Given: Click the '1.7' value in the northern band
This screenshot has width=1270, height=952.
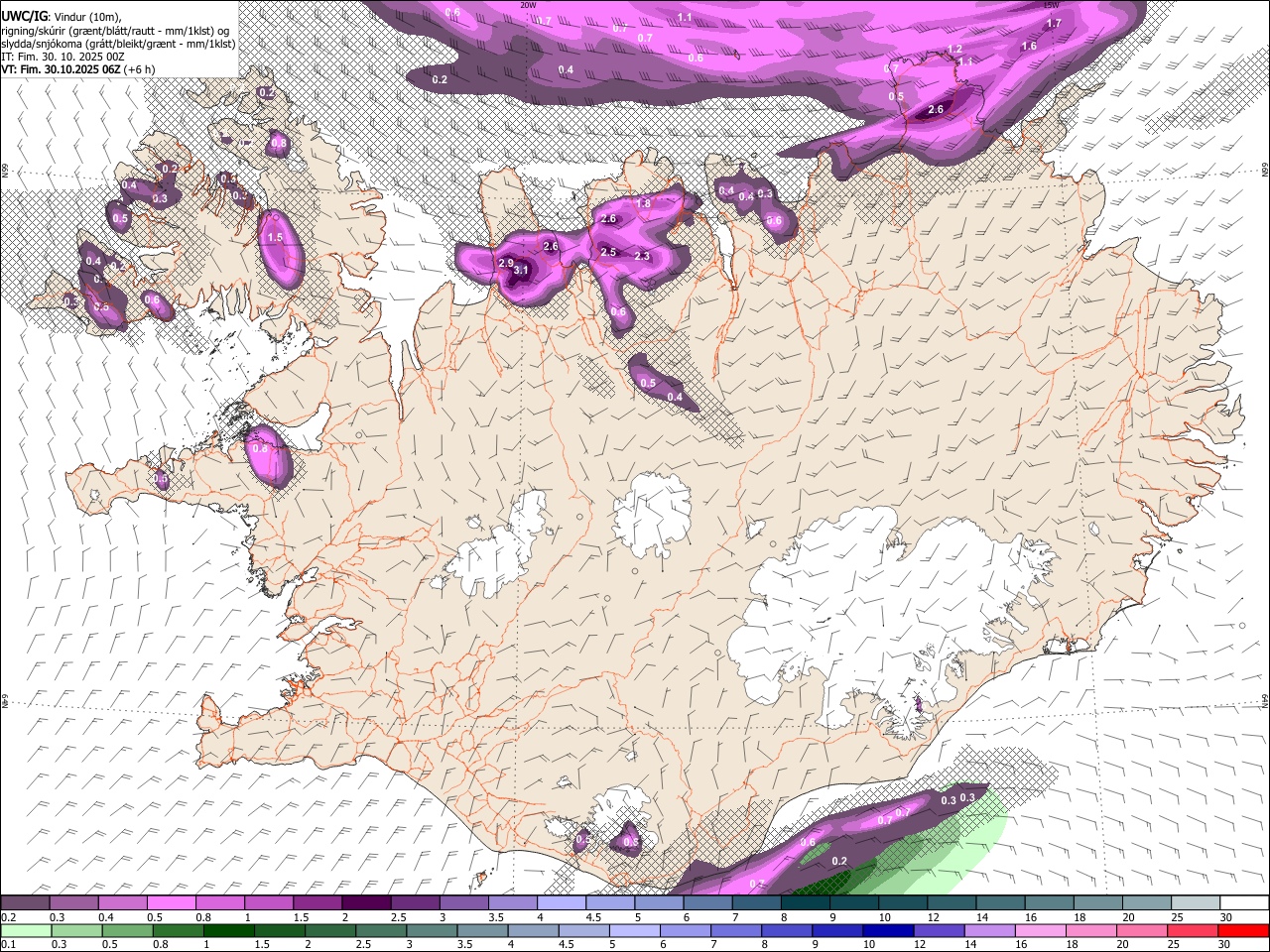Looking at the screenshot, I should 1054,23.
